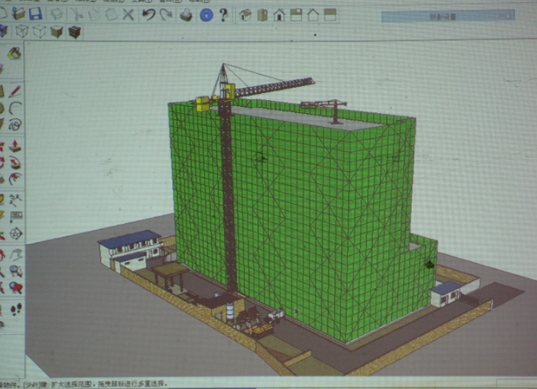Activate the Push/Pull tool
Viewport: 537px width, 389px height.
[15, 146]
